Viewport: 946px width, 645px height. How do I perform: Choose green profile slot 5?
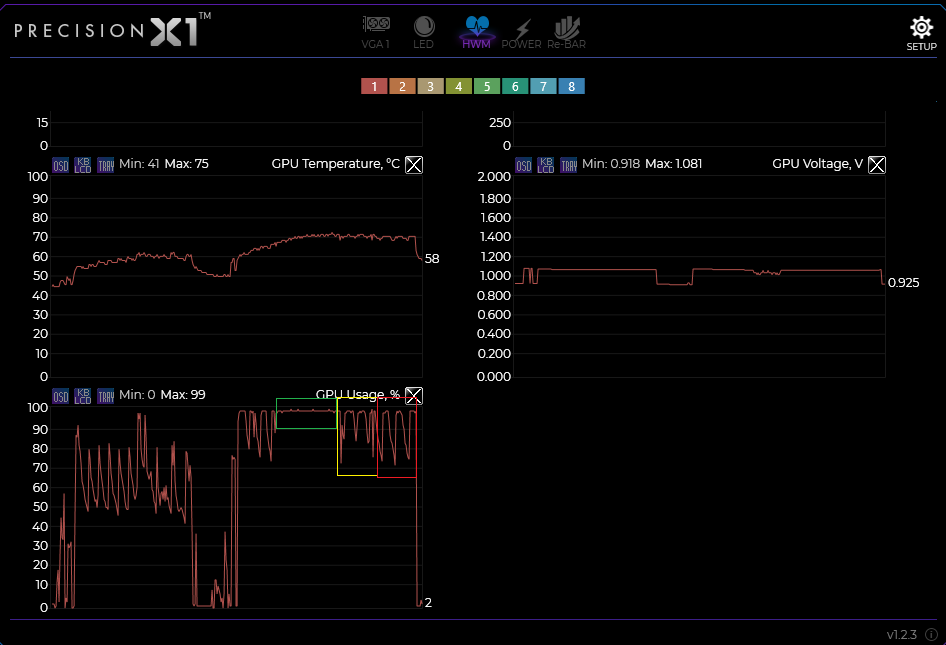pos(487,86)
